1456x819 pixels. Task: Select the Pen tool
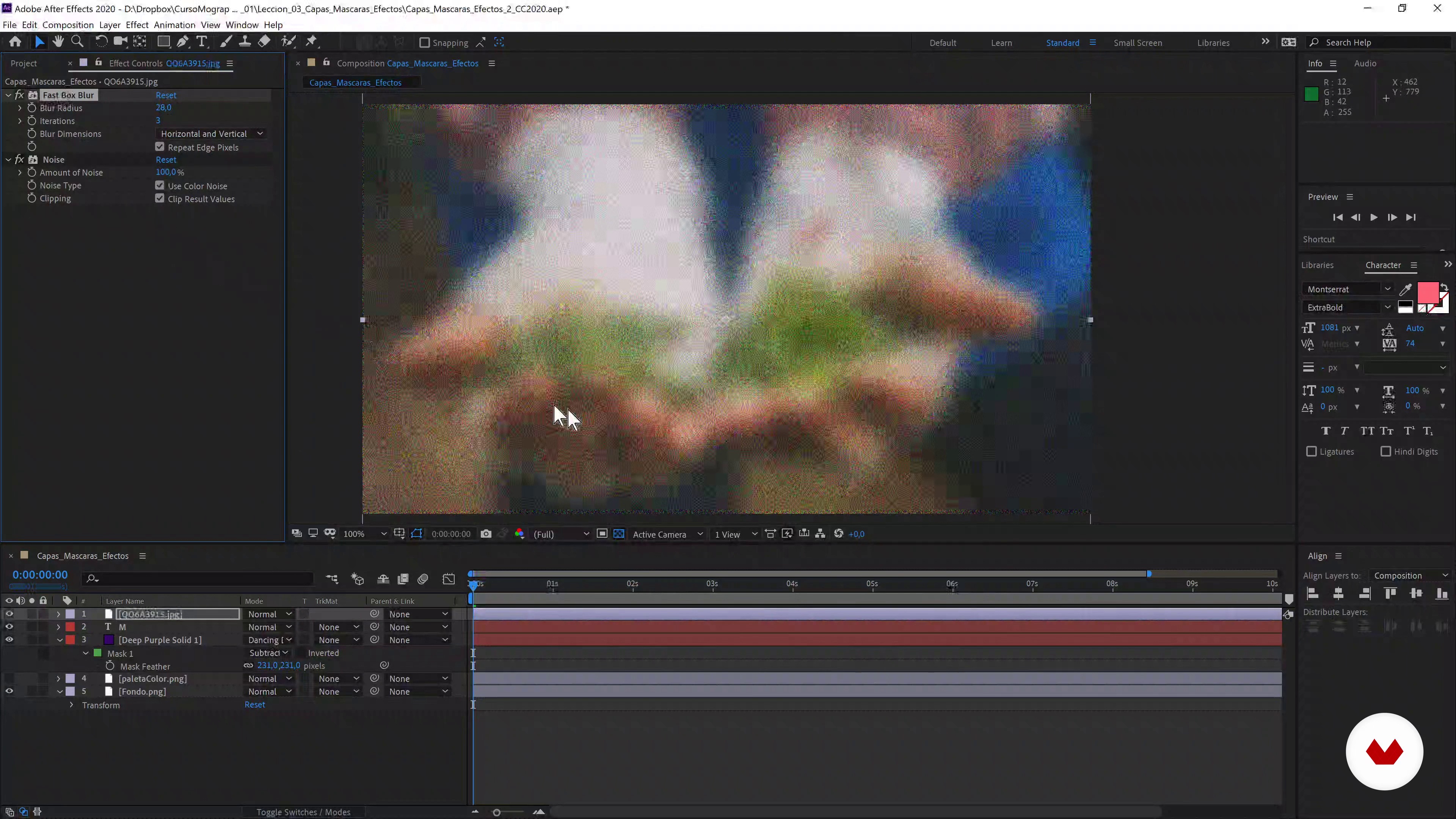pyautogui.click(x=182, y=42)
